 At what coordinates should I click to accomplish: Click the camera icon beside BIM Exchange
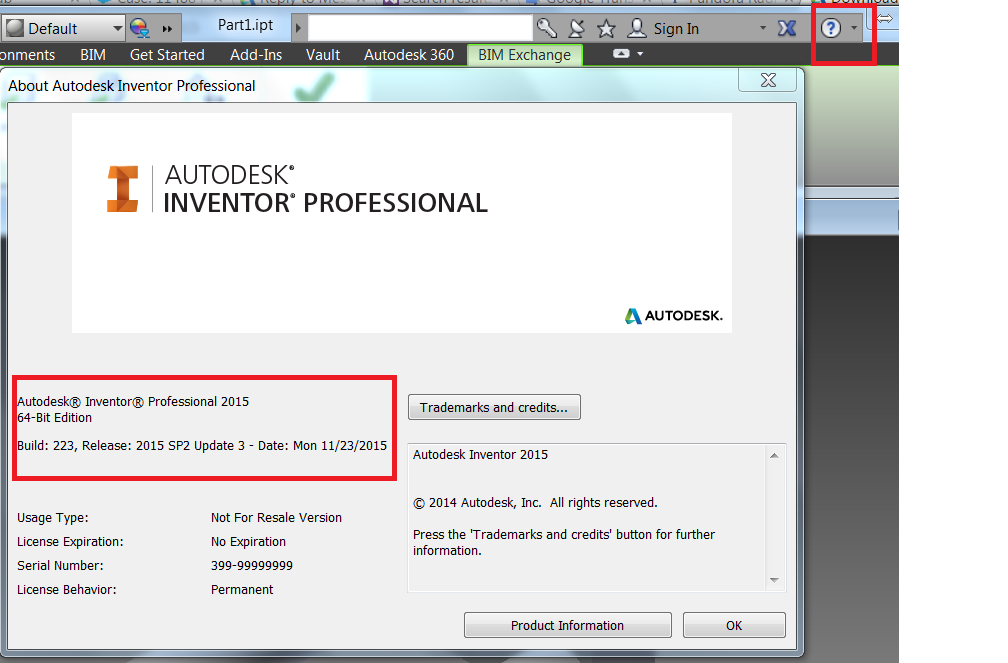621,54
